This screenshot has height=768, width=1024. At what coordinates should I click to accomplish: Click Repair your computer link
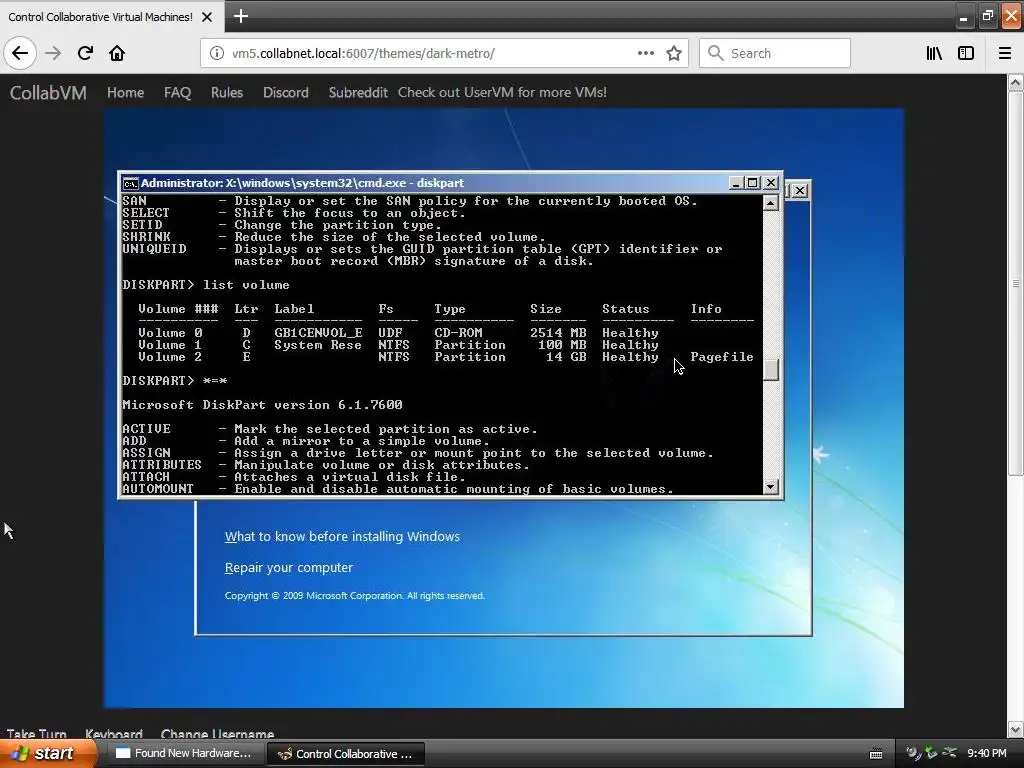click(x=289, y=568)
